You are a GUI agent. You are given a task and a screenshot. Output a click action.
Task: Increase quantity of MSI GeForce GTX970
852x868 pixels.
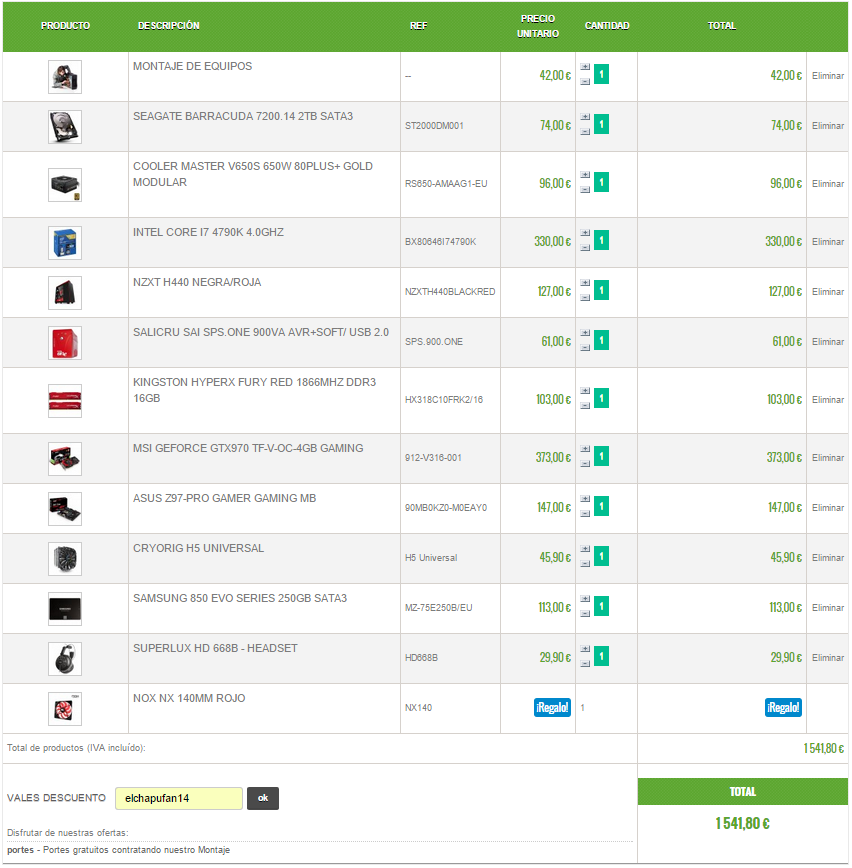coord(585,449)
